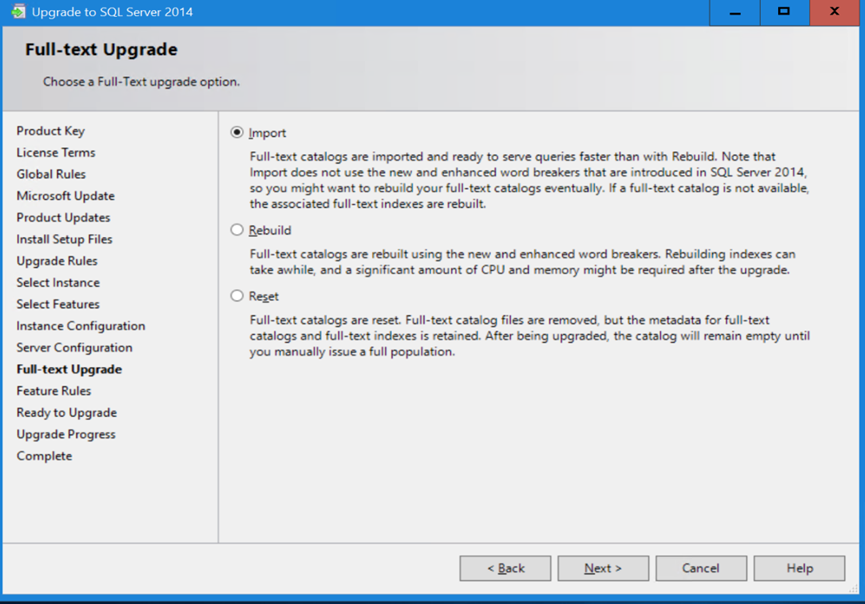The image size is (865, 604).
Task: Click the 'Full-text Upgrade' page heading
Action: point(102,50)
